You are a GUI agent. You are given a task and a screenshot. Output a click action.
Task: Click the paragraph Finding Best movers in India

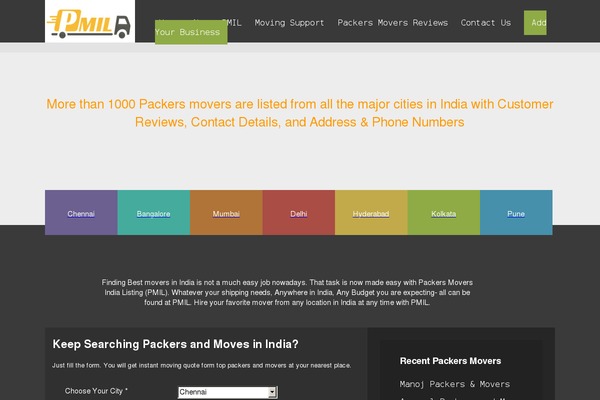coord(287,292)
